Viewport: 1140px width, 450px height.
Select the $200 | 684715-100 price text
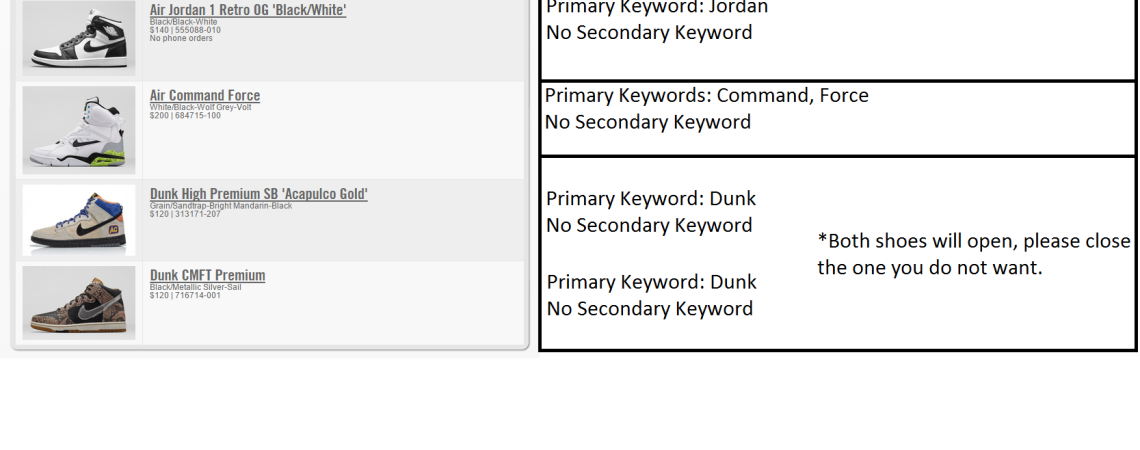click(185, 115)
